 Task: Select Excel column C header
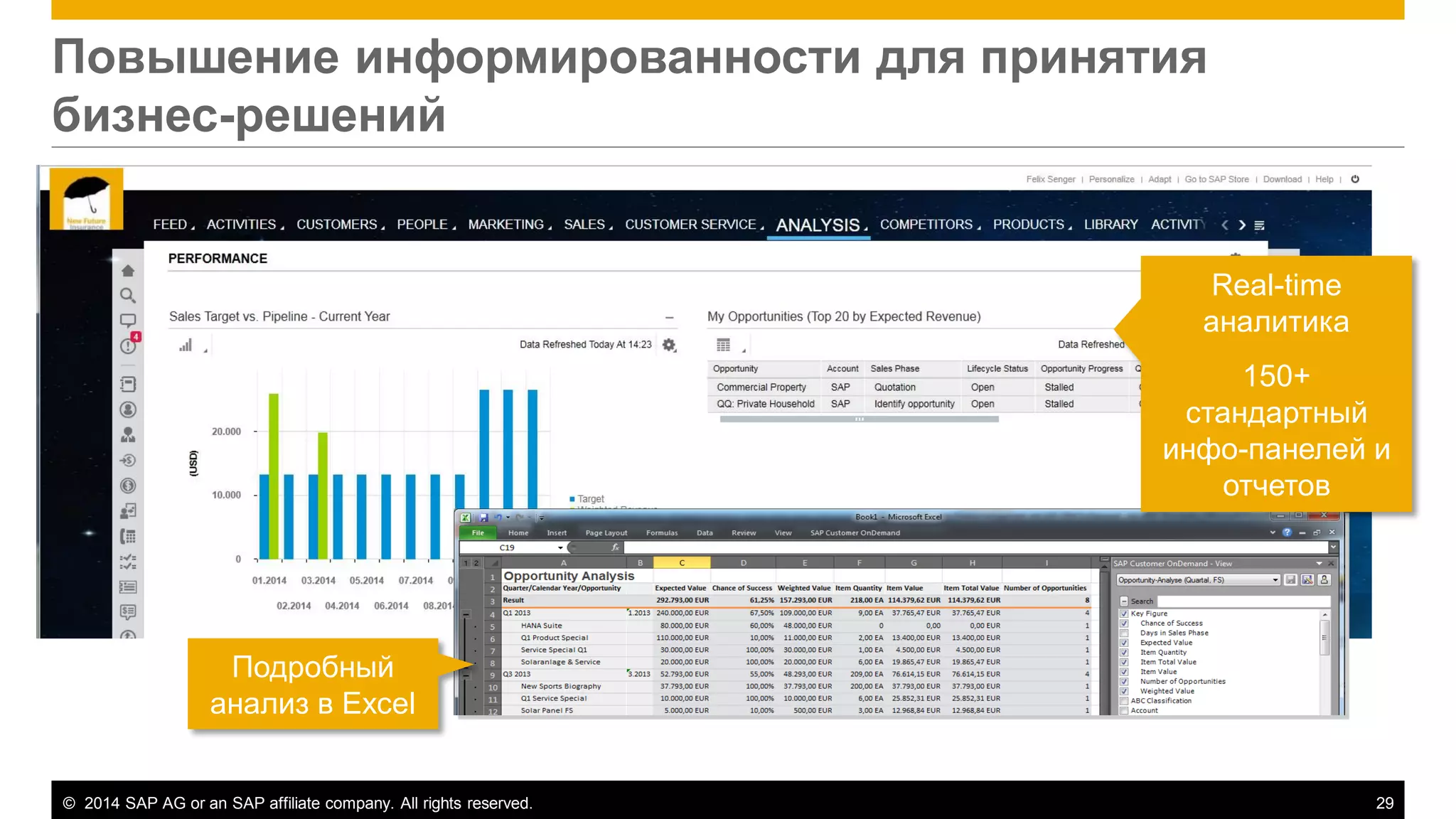(x=682, y=562)
